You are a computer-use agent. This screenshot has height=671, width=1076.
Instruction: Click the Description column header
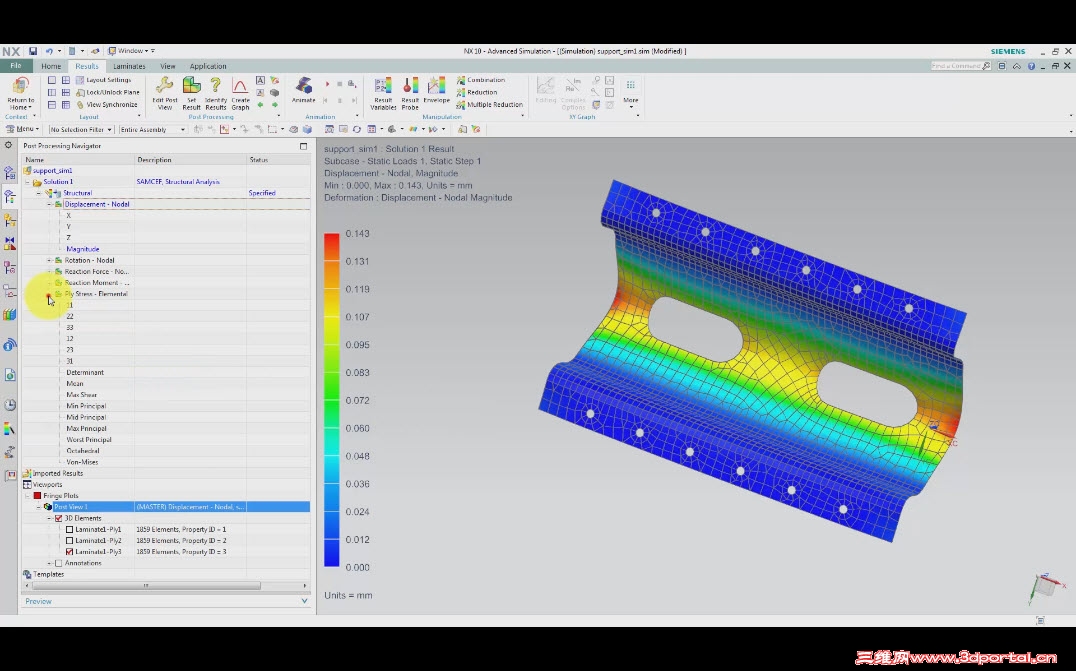[x=190, y=160]
